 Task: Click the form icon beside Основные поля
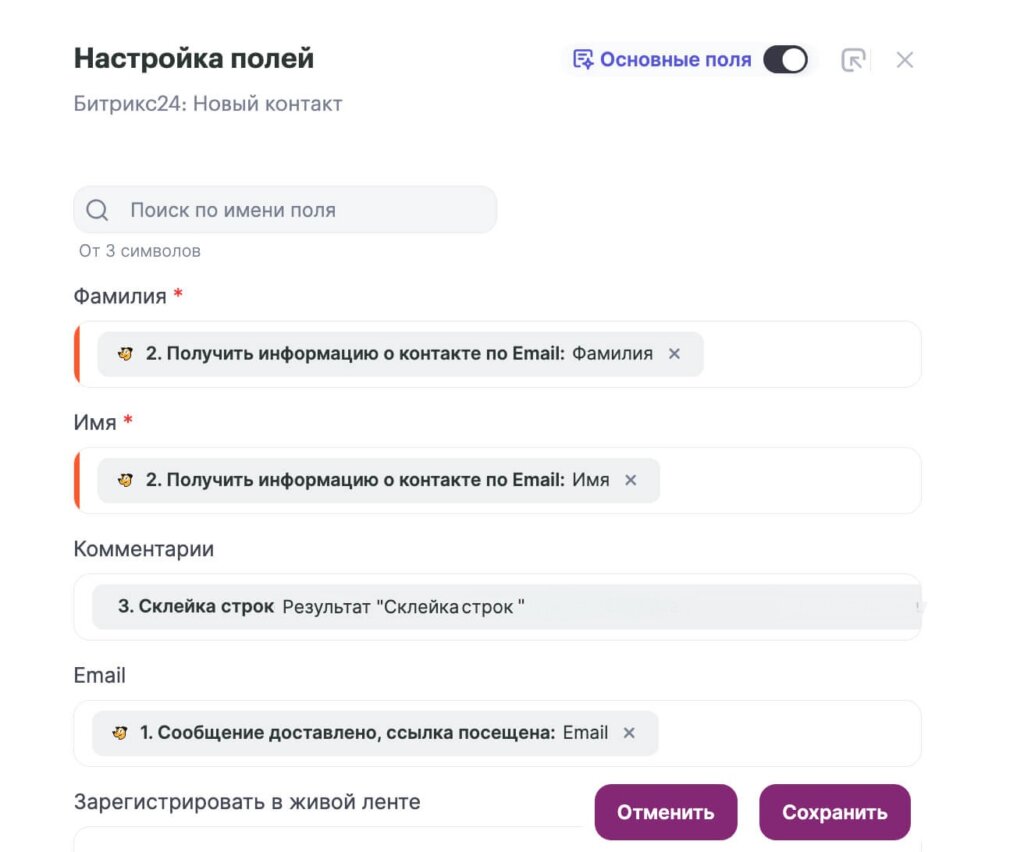pyautogui.click(x=582, y=59)
